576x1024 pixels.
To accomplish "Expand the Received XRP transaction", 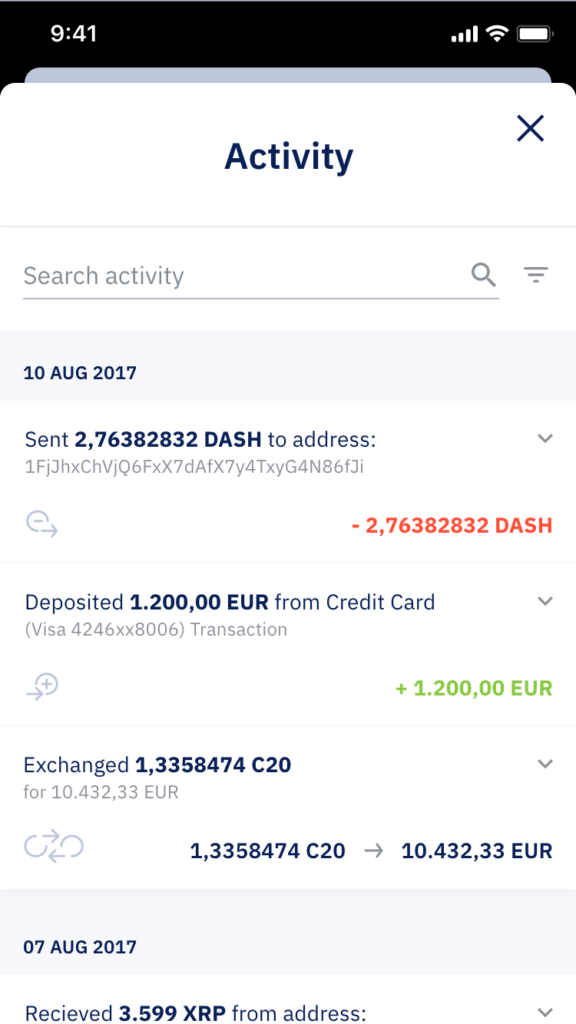I will (x=545, y=1012).
